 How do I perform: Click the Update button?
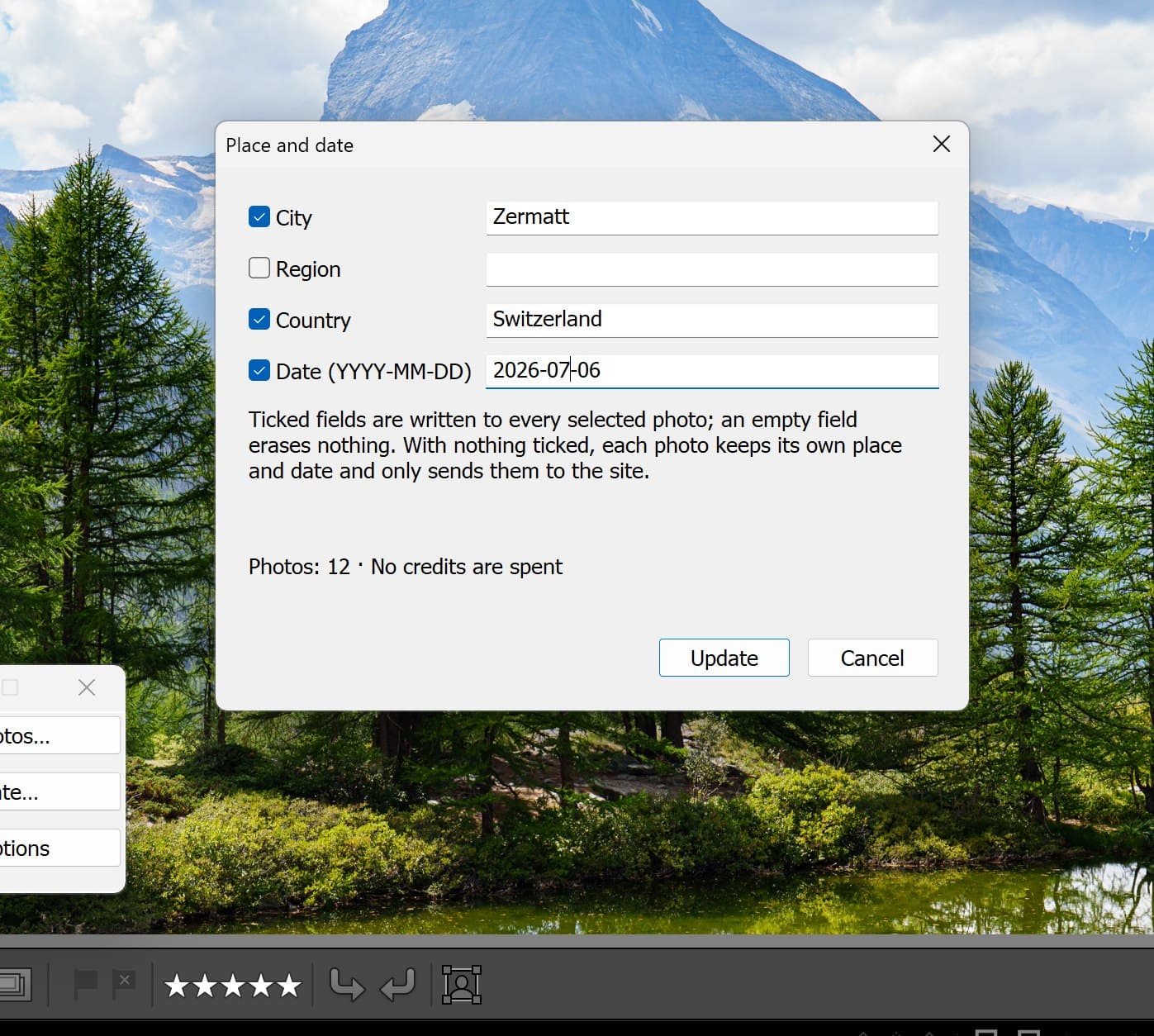(724, 658)
